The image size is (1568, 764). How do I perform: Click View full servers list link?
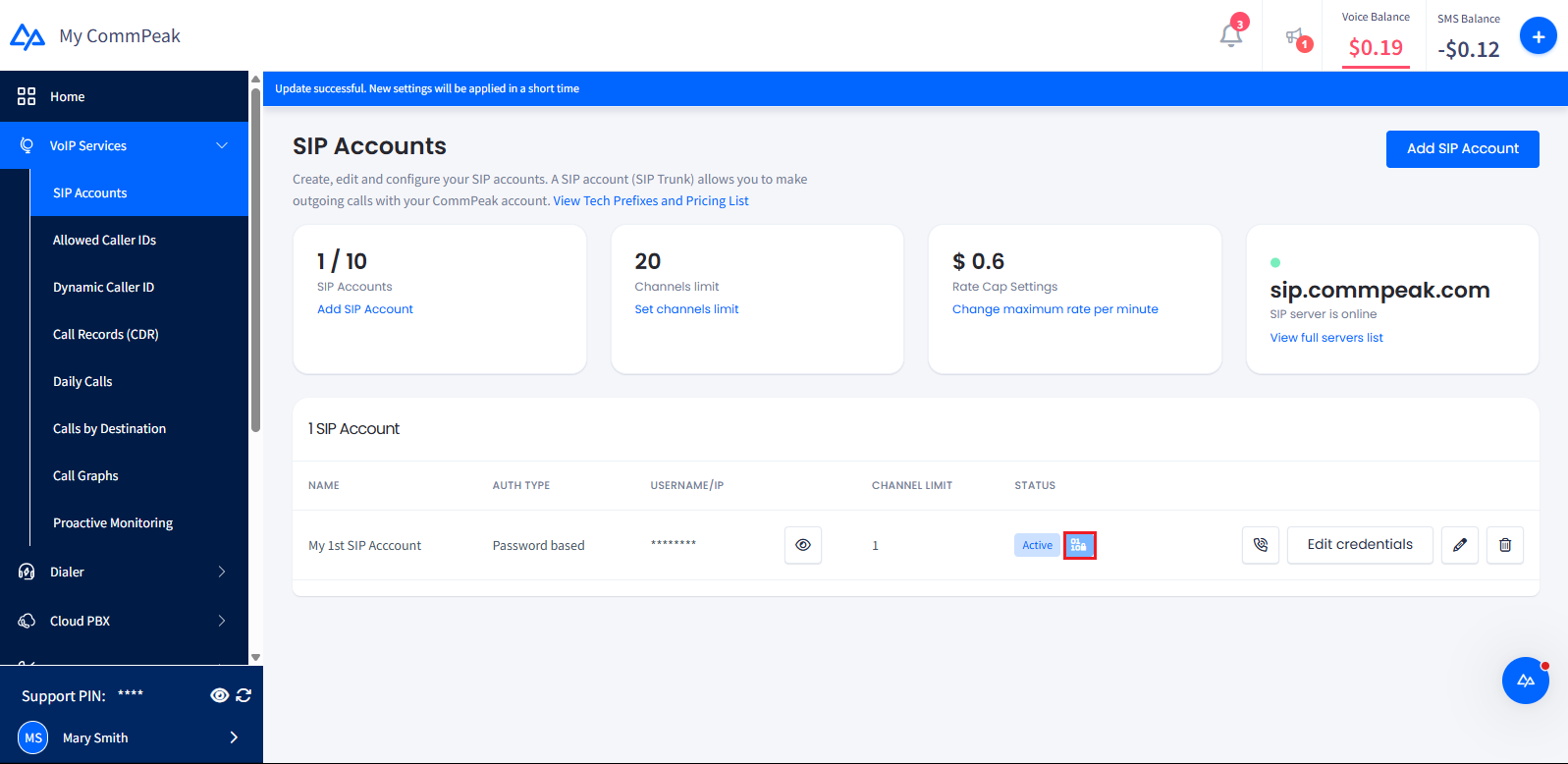[x=1326, y=338]
